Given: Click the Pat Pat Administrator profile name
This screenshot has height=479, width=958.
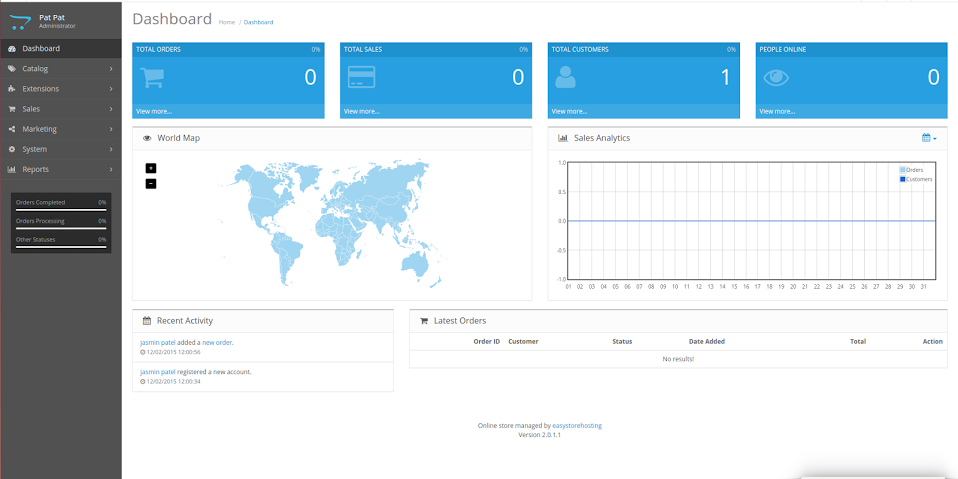Looking at the screenshot, I should [x=57, y=21].
